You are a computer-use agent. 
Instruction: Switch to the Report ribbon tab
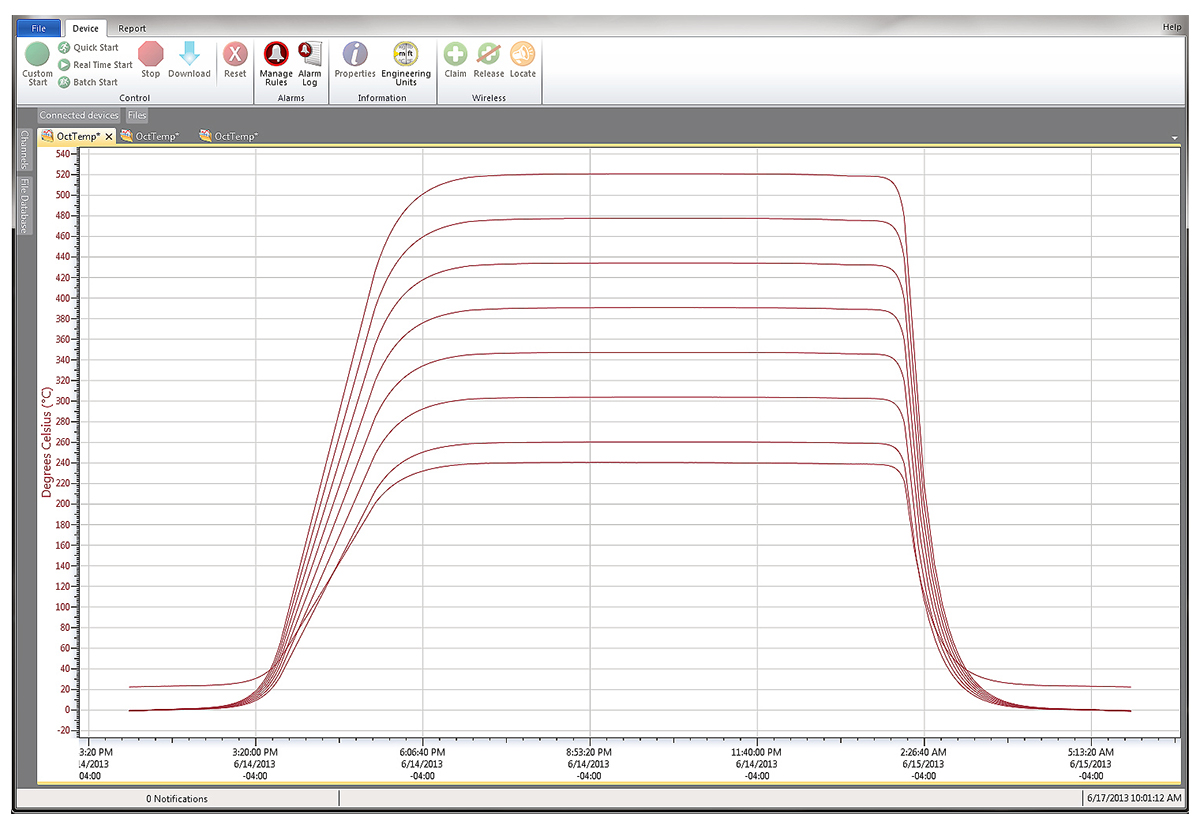coord(131,29)
